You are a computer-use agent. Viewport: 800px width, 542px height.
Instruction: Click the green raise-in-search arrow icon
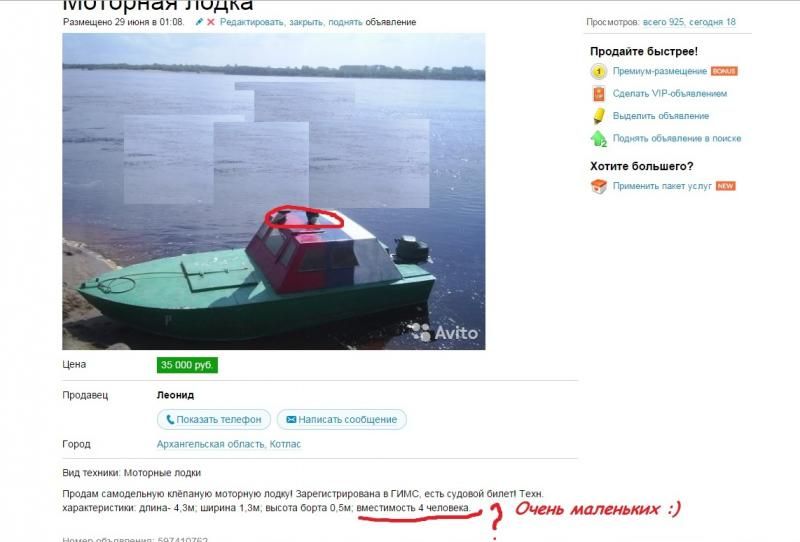click(x=598, y=138)
